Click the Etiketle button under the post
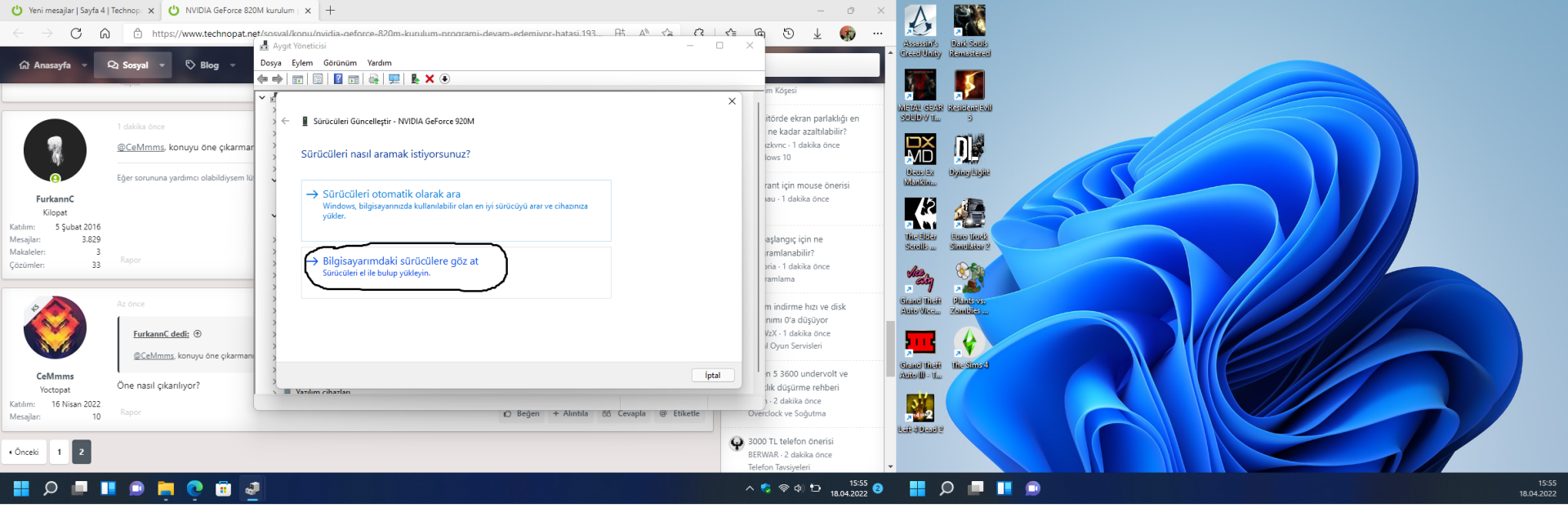Screen dimensions: 1568x508 coord(679,413)
